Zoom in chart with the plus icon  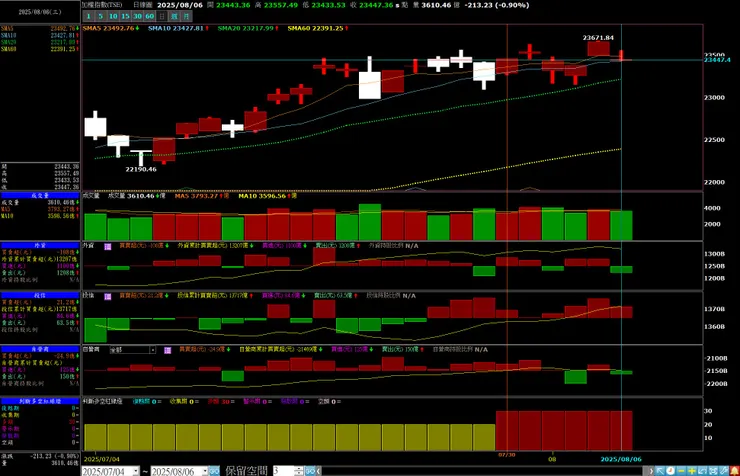coord(692,471)
